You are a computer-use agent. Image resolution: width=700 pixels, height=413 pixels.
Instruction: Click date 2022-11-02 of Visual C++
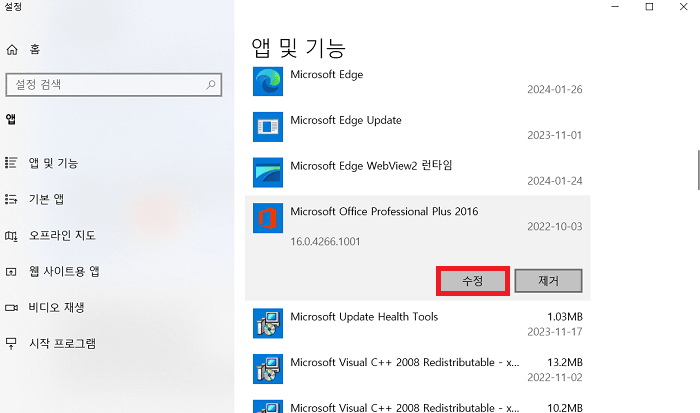(555, 377)
